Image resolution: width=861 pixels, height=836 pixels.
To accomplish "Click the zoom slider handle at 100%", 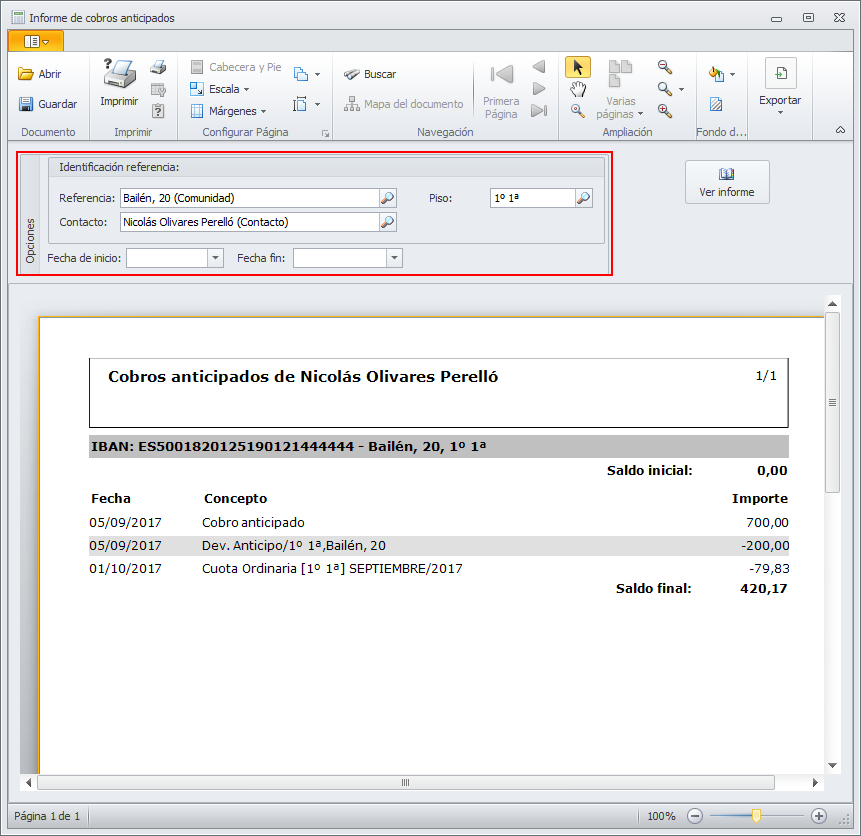I will pos(756,816).
